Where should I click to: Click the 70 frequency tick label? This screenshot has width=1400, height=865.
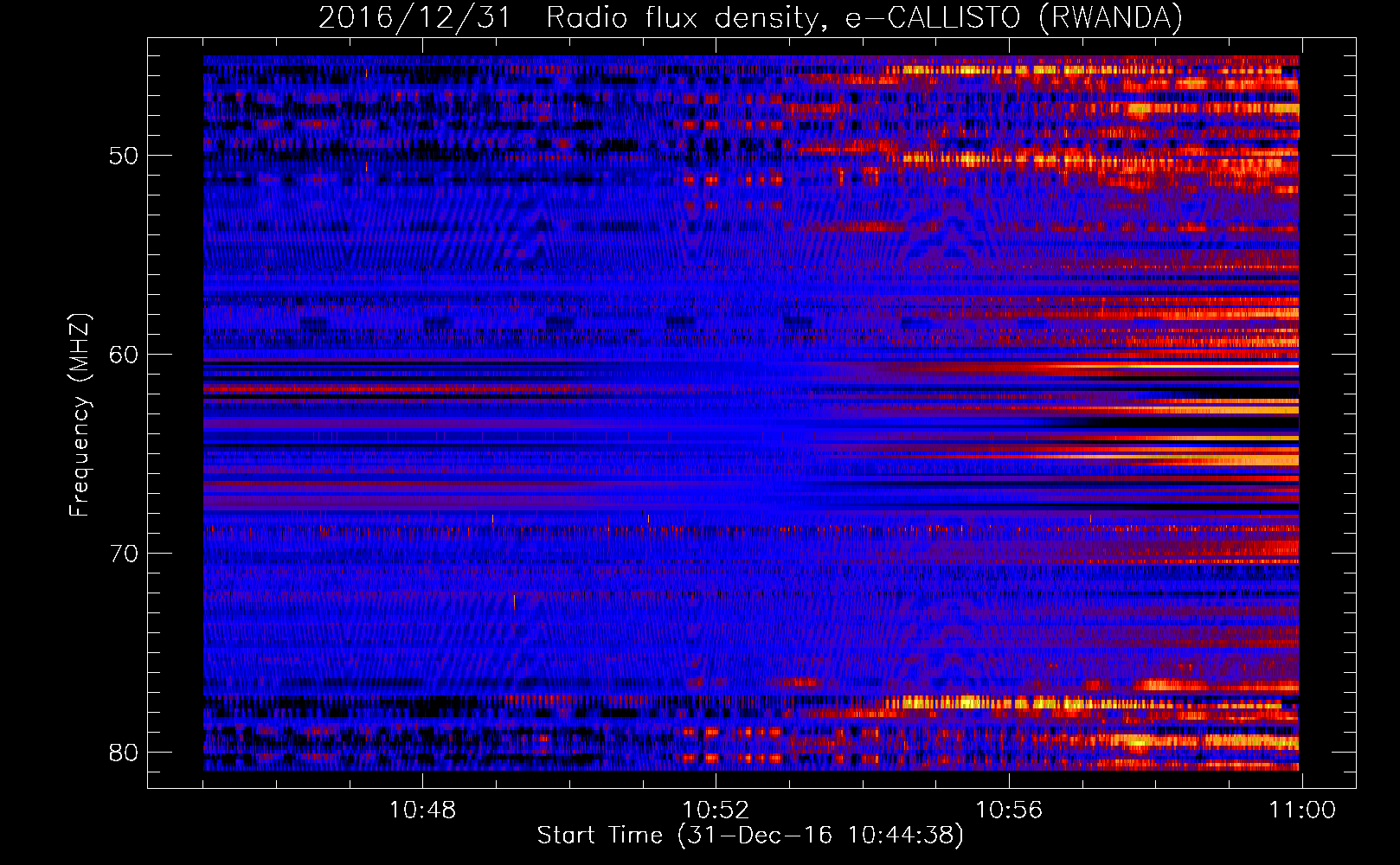pos(124,554)
